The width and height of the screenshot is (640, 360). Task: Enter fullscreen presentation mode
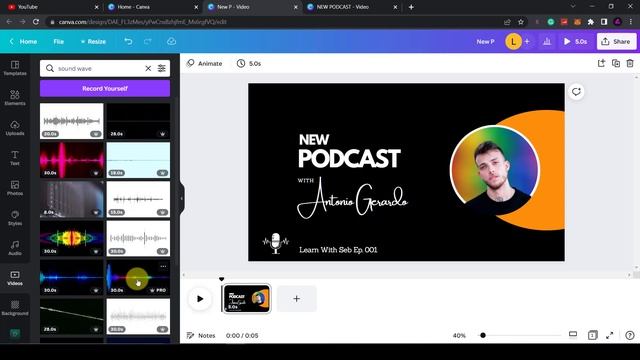(610, 336)
